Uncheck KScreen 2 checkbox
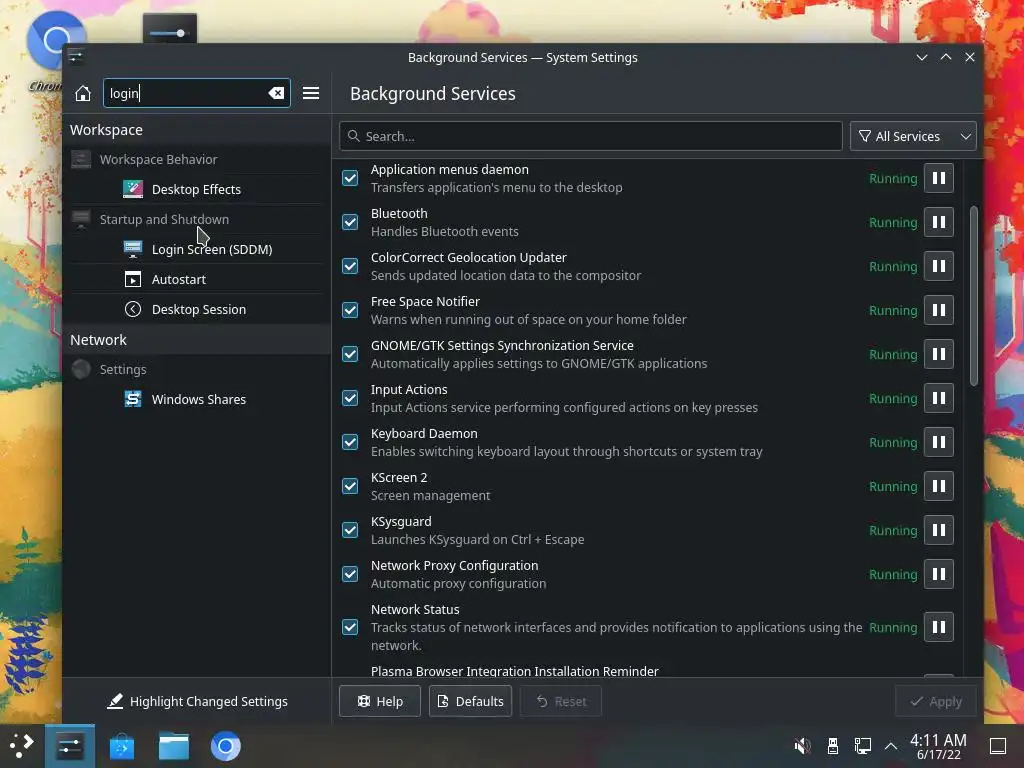The height and width of the screenshot is (768, 1024). tap(350, 487)
